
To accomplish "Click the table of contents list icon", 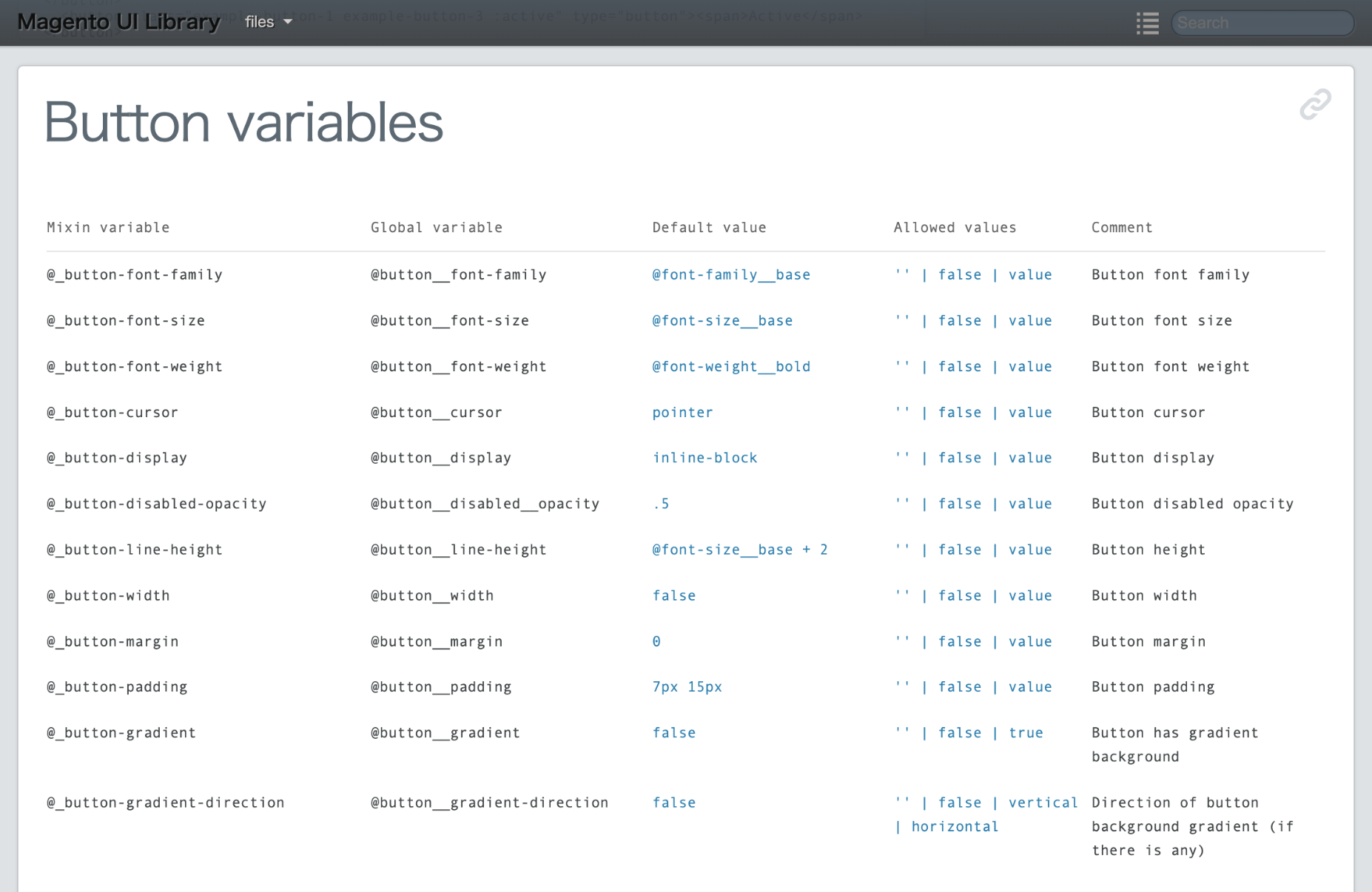I will pyautogui.click(x=1147, y=23).
